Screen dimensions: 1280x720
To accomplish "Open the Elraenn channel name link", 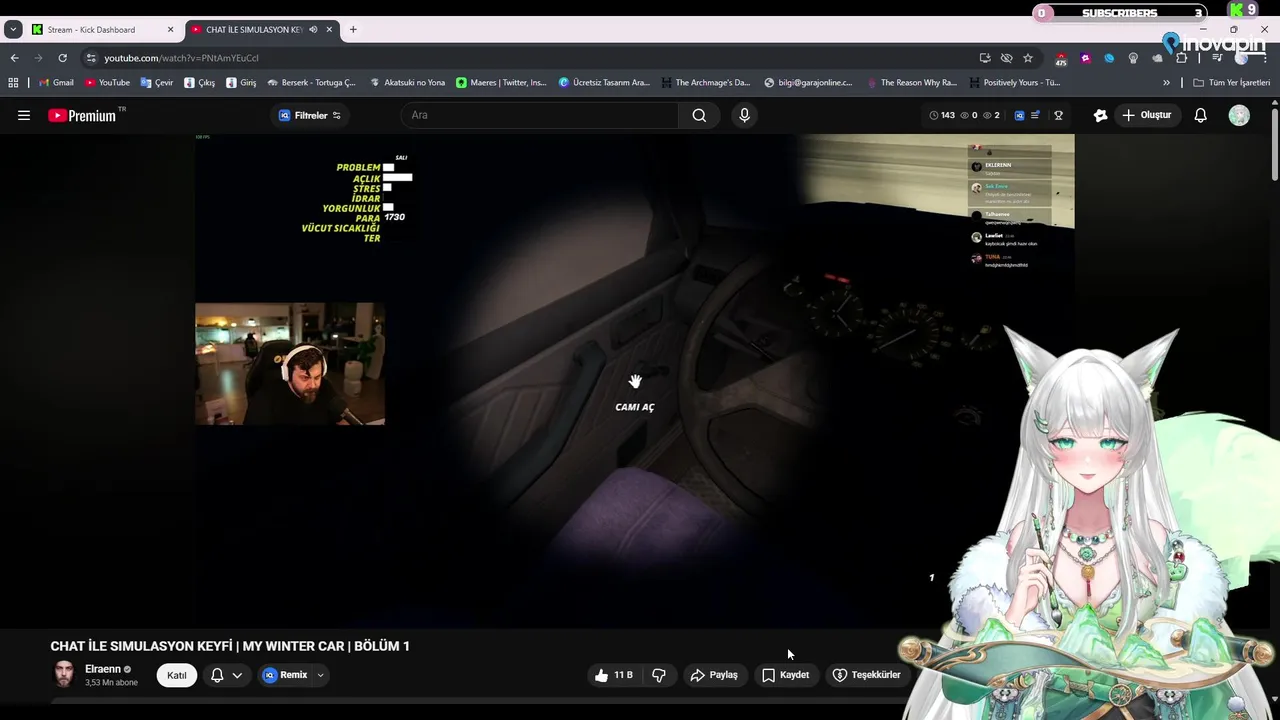I will point(103,669).
